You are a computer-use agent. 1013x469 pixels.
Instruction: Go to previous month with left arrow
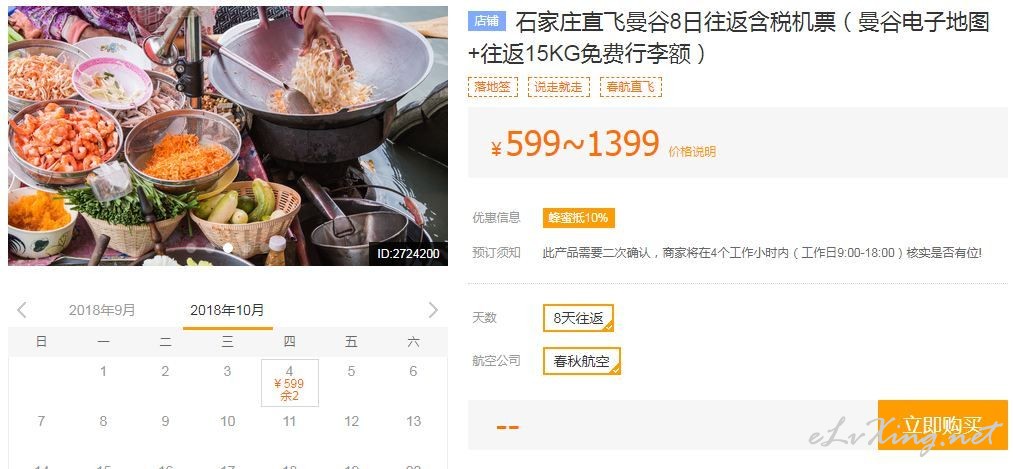21,310
